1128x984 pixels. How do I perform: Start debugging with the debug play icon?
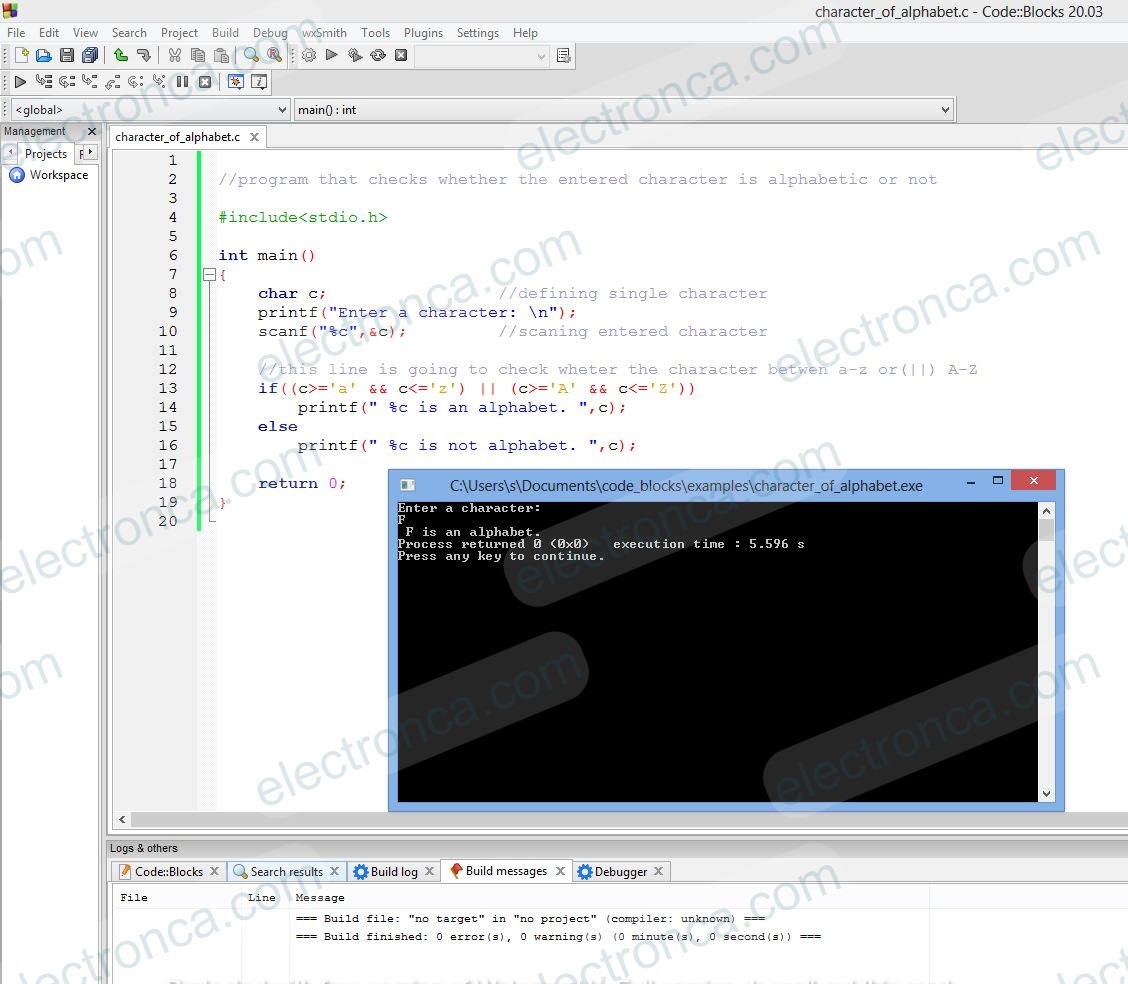click(20, 82)
